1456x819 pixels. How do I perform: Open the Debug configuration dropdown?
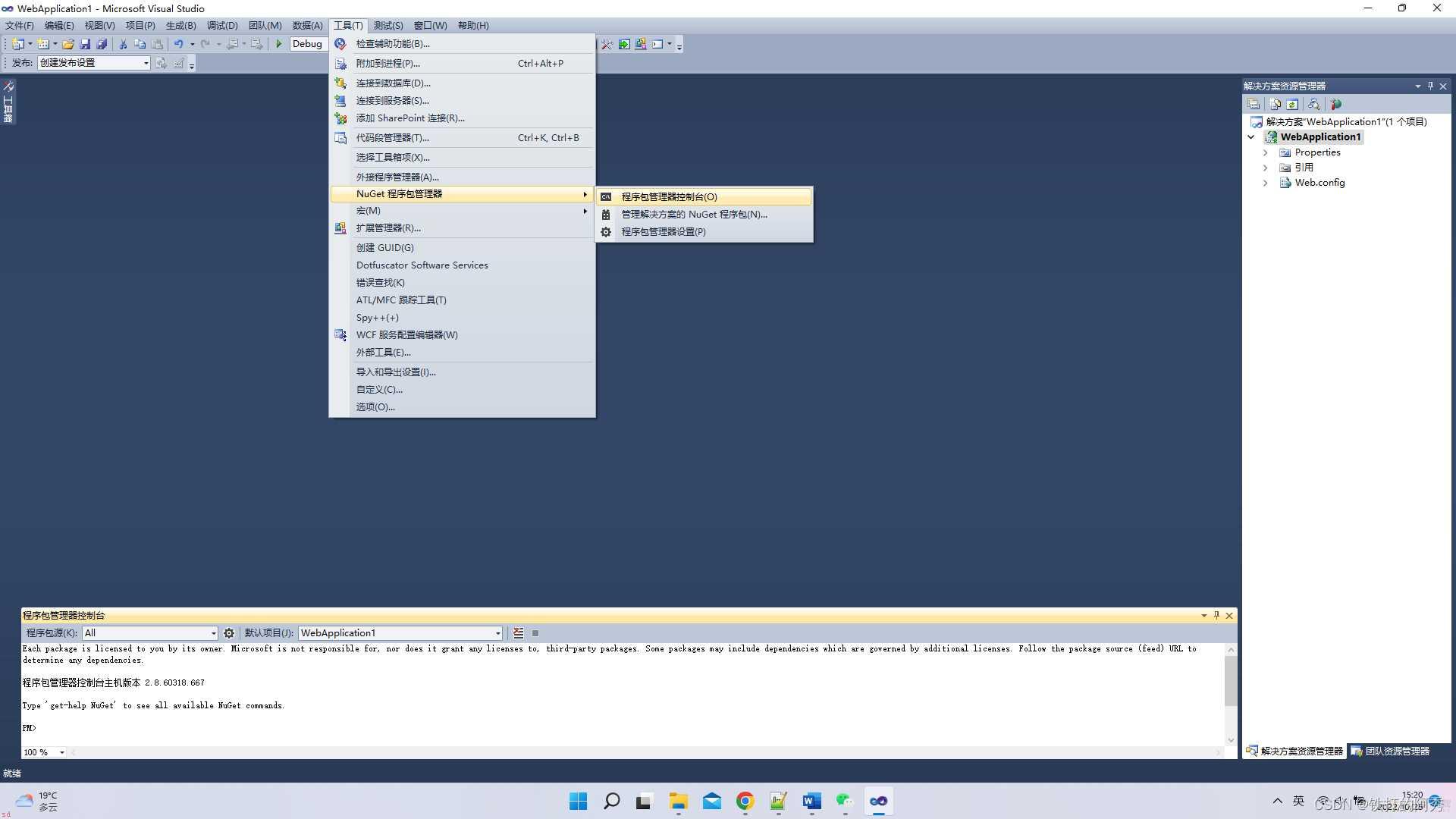(x=309, y=44)
